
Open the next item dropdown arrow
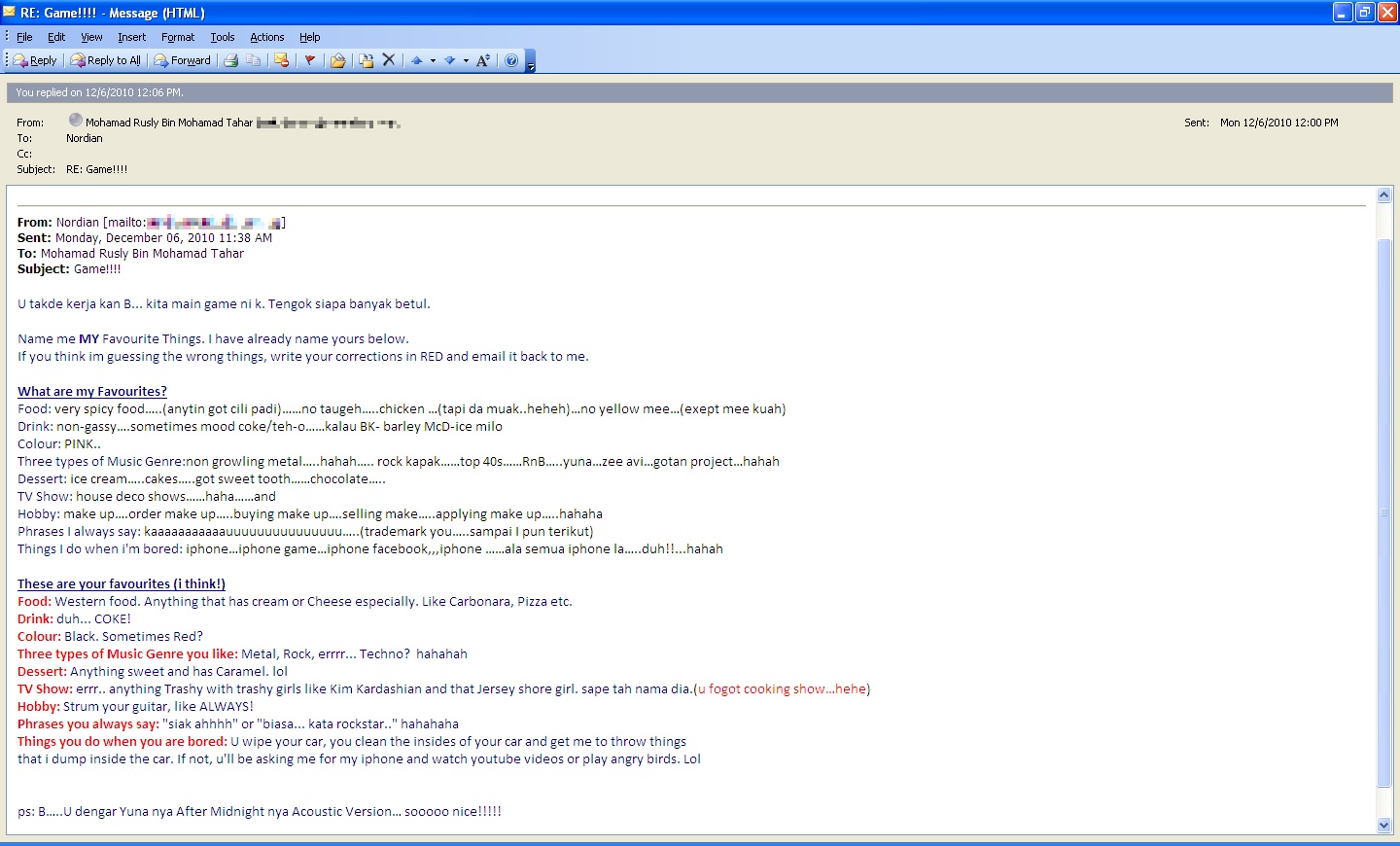(x=466, y=60)
